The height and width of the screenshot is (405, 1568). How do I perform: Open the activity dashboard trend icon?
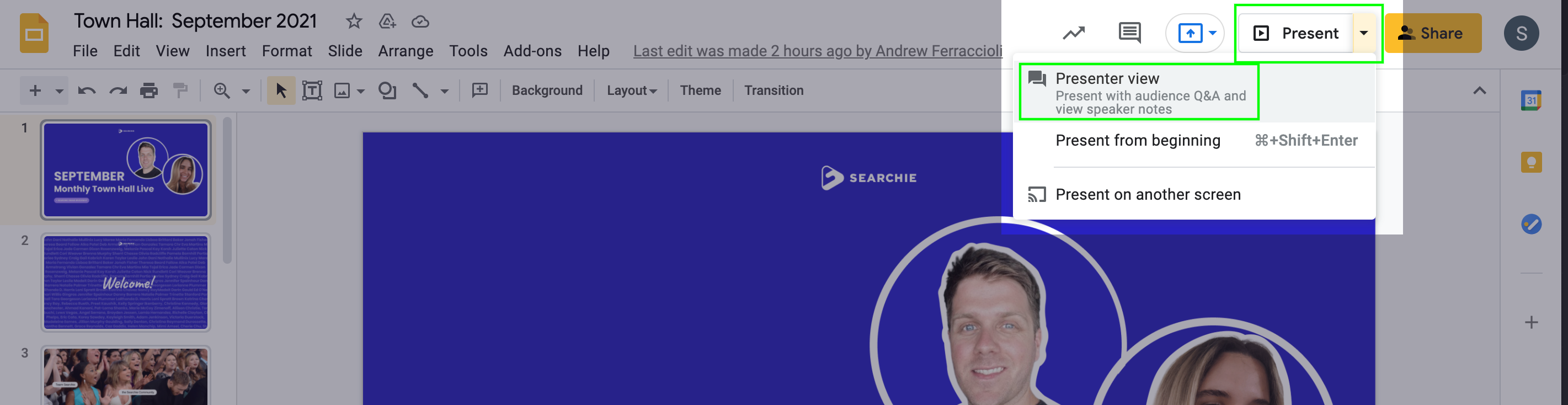[1074, 33]
